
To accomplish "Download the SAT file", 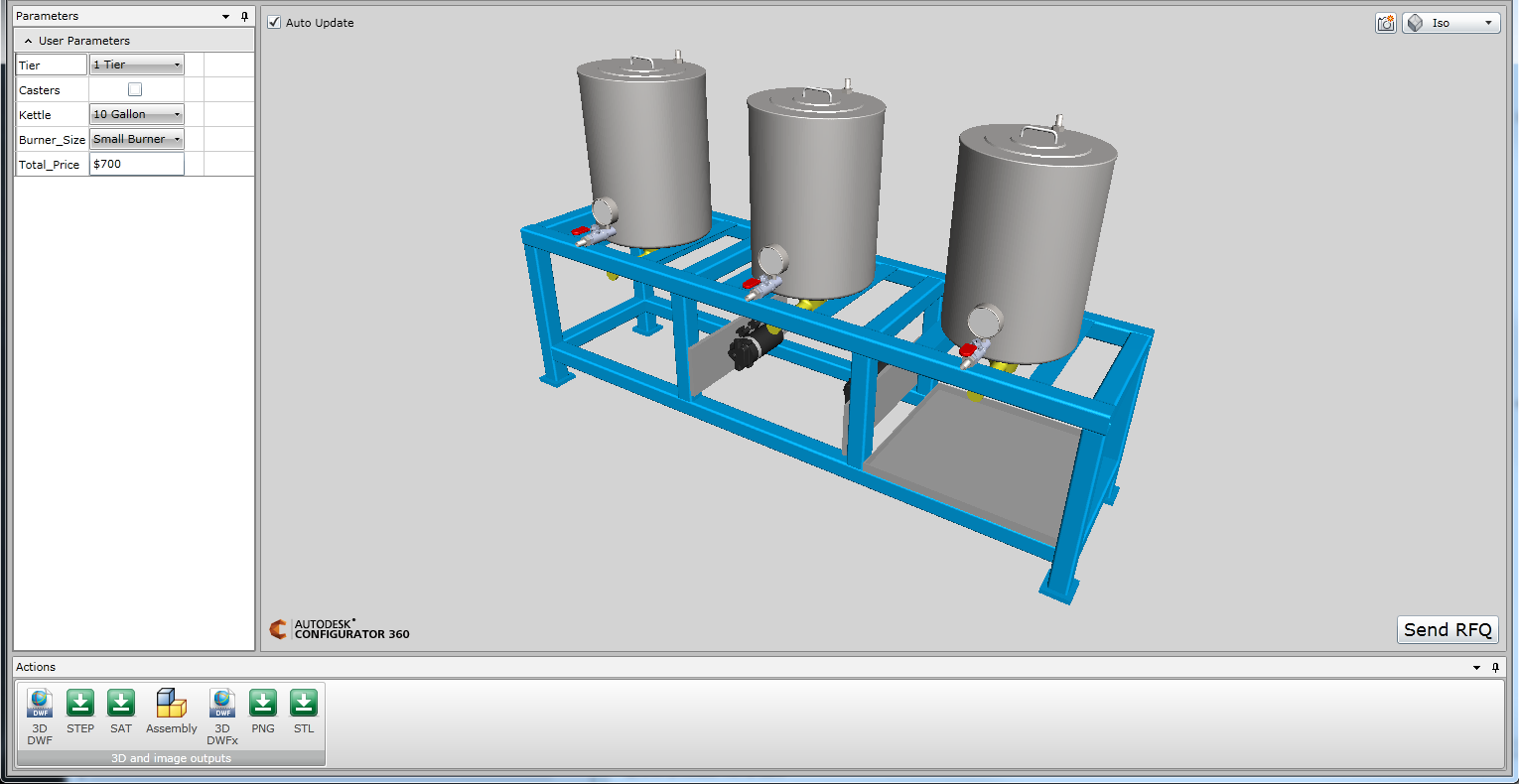I will pyautogui.click(x=121, y=712).
